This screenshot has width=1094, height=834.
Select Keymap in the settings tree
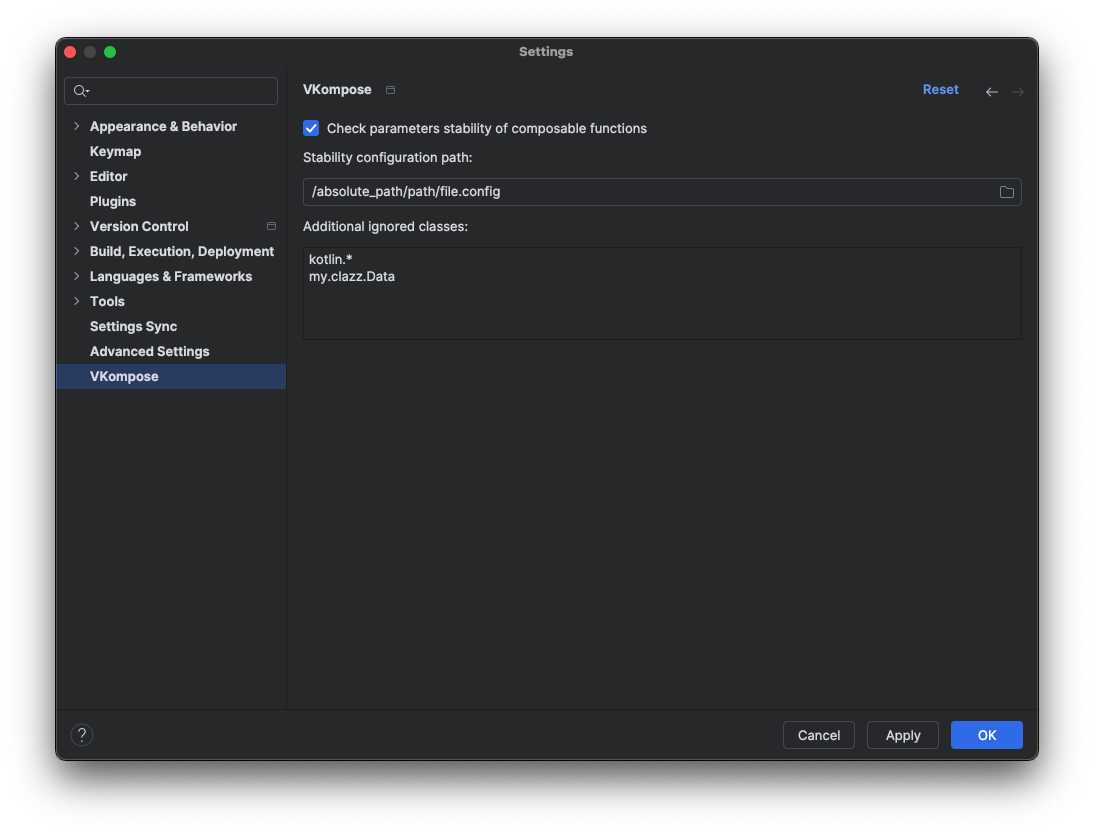(115, 151)
